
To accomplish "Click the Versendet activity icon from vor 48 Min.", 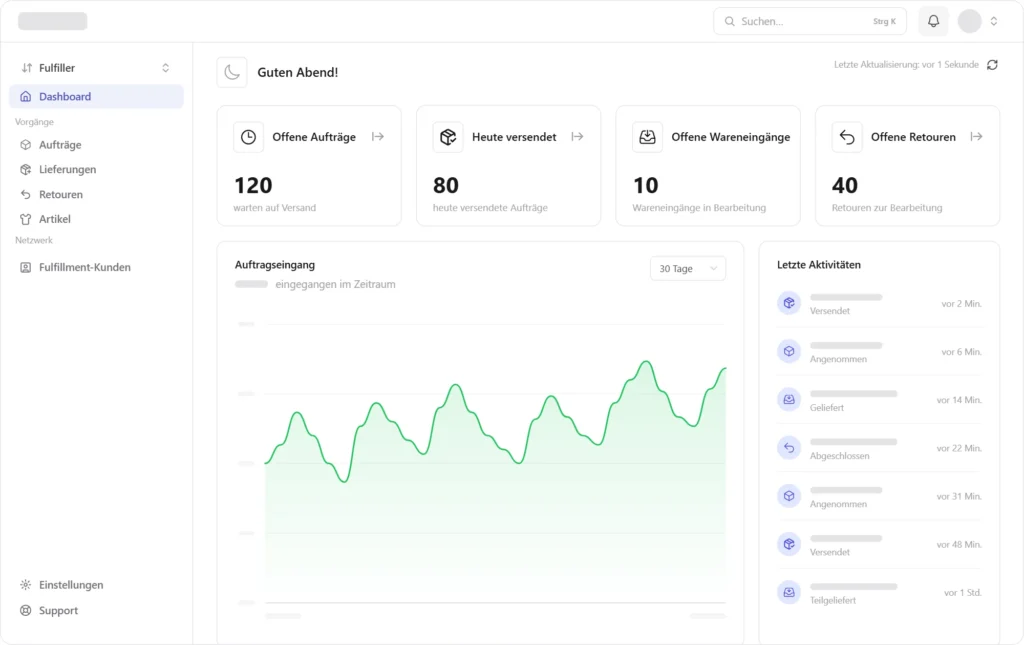I will 789,544.
